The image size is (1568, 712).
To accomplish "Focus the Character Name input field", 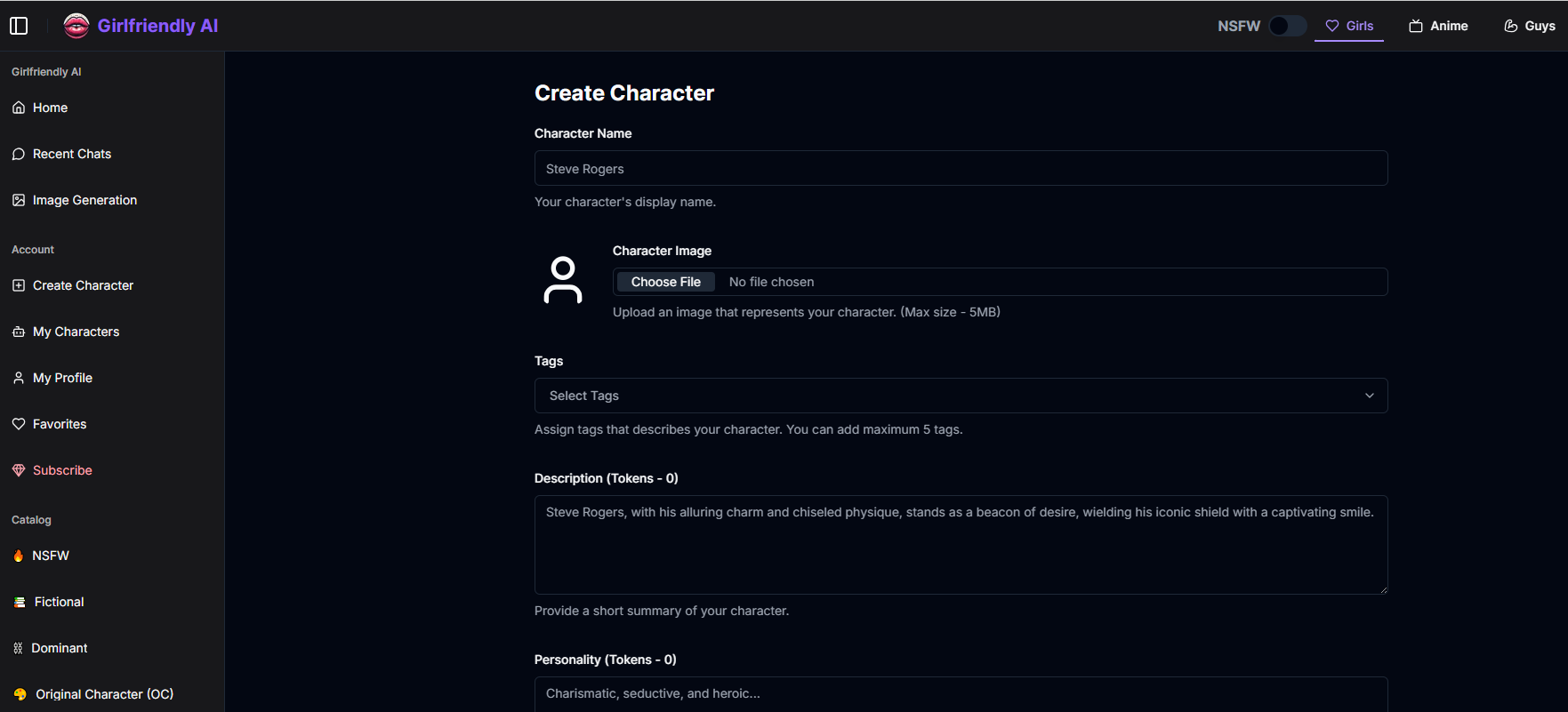I will point(961,168).
